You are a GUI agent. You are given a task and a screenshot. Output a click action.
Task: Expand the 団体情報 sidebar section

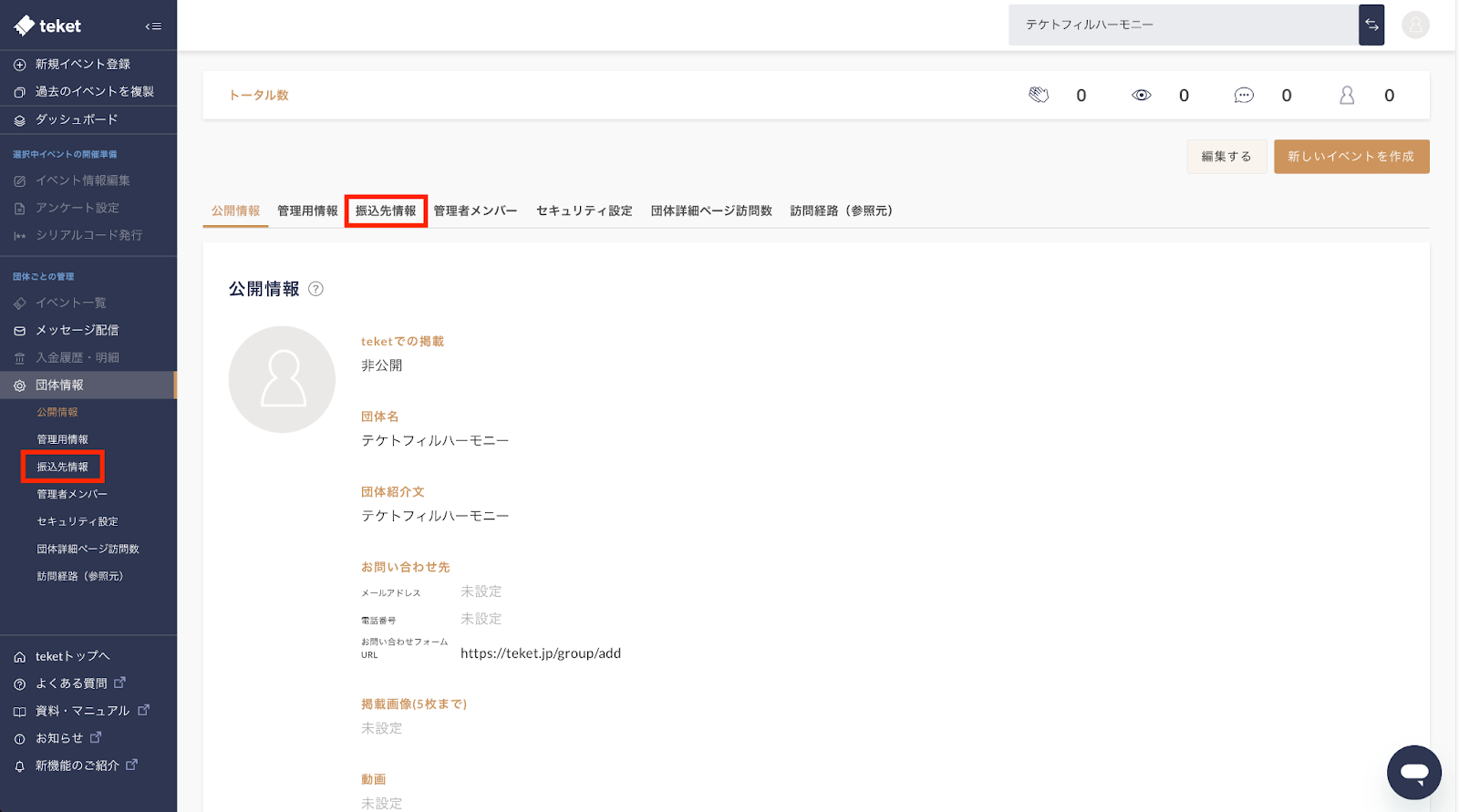tap(59, 385)
